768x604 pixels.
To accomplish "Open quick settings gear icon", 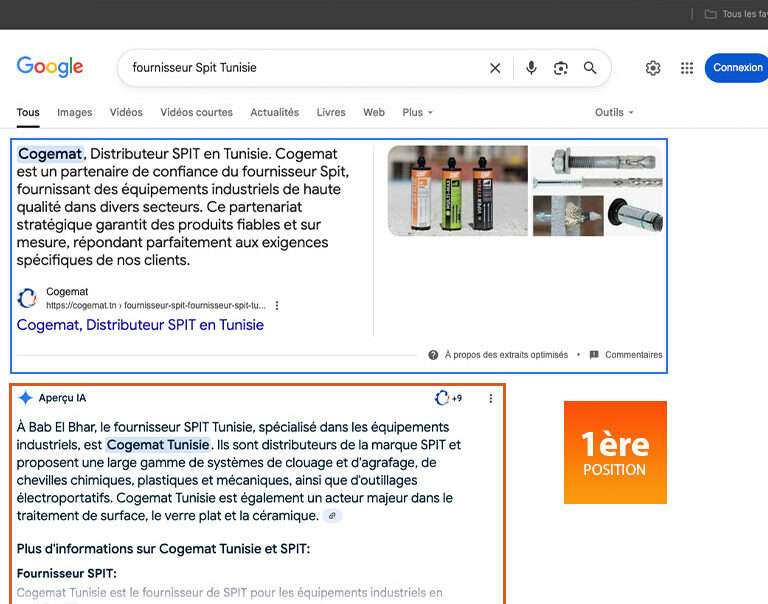I will 653,68.
